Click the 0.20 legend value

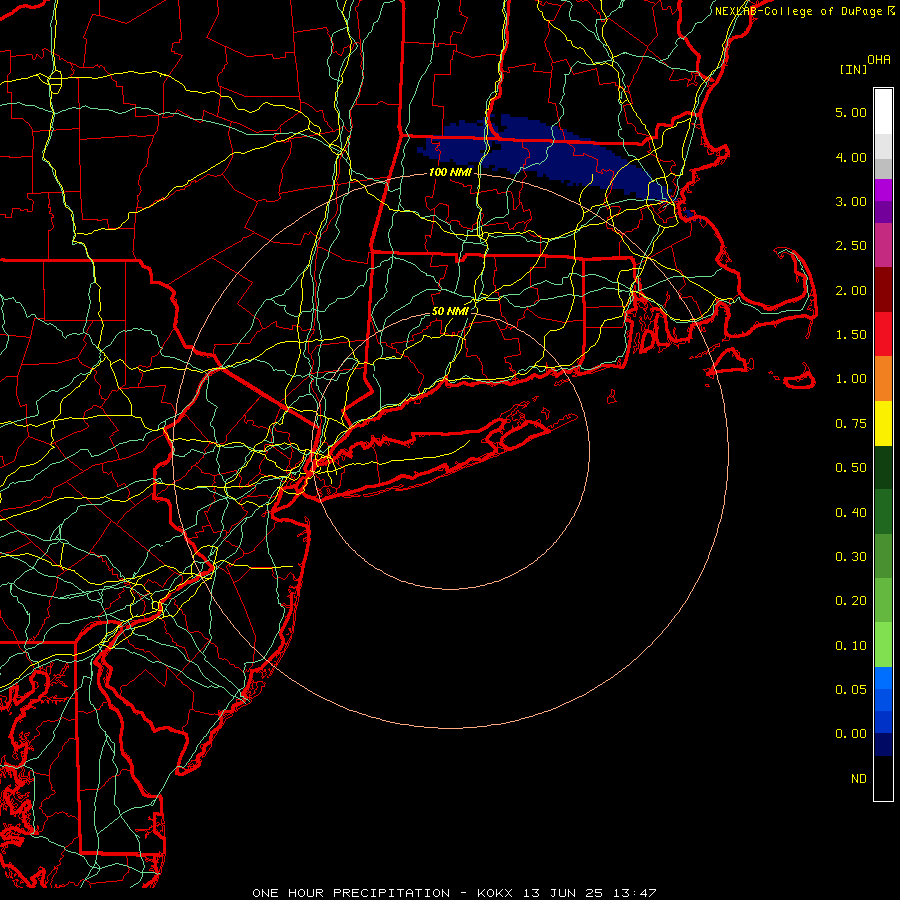pos(851,601)
